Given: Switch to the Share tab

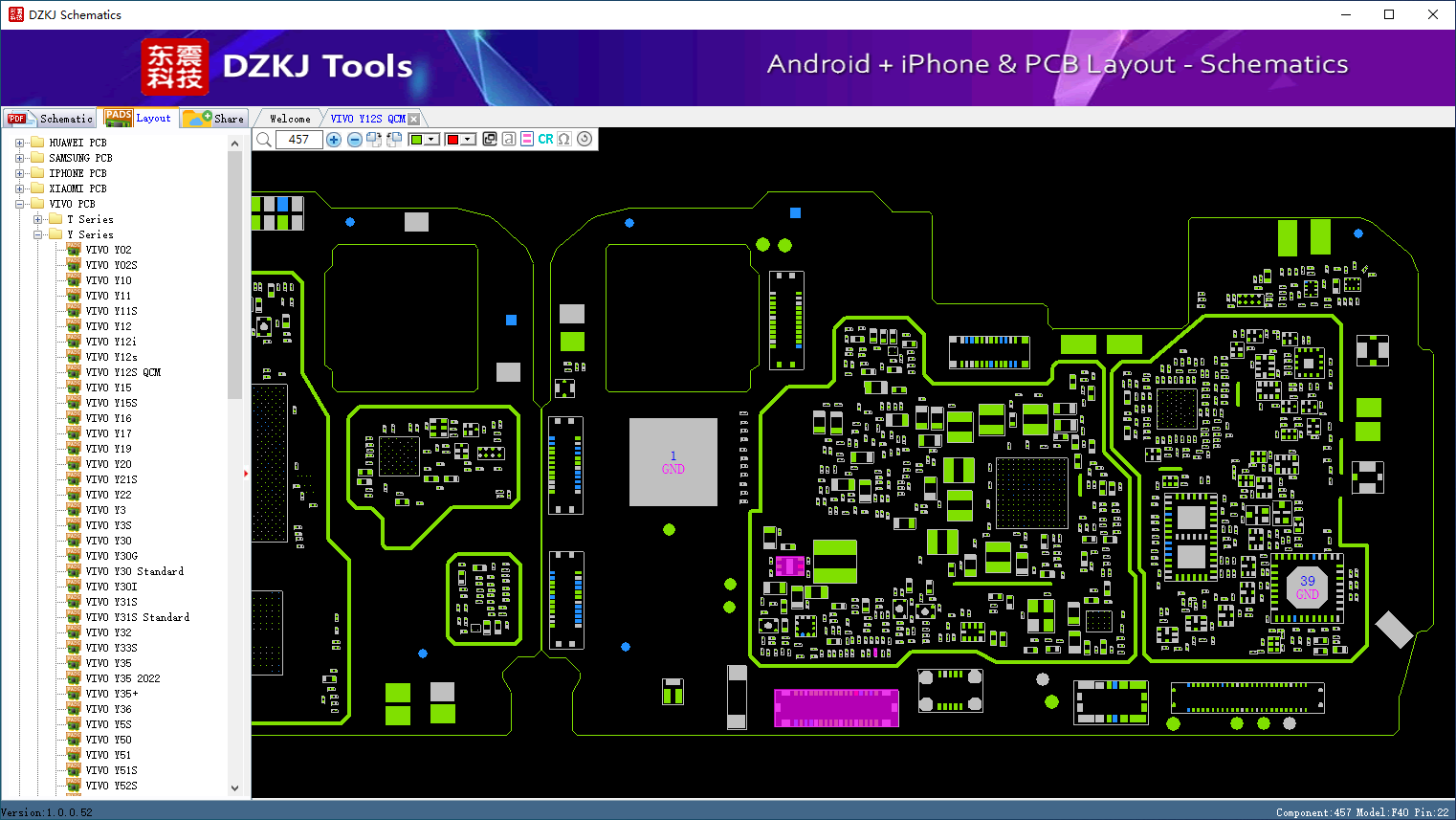Looking at the screenshot, I should [x=214, y=118].
